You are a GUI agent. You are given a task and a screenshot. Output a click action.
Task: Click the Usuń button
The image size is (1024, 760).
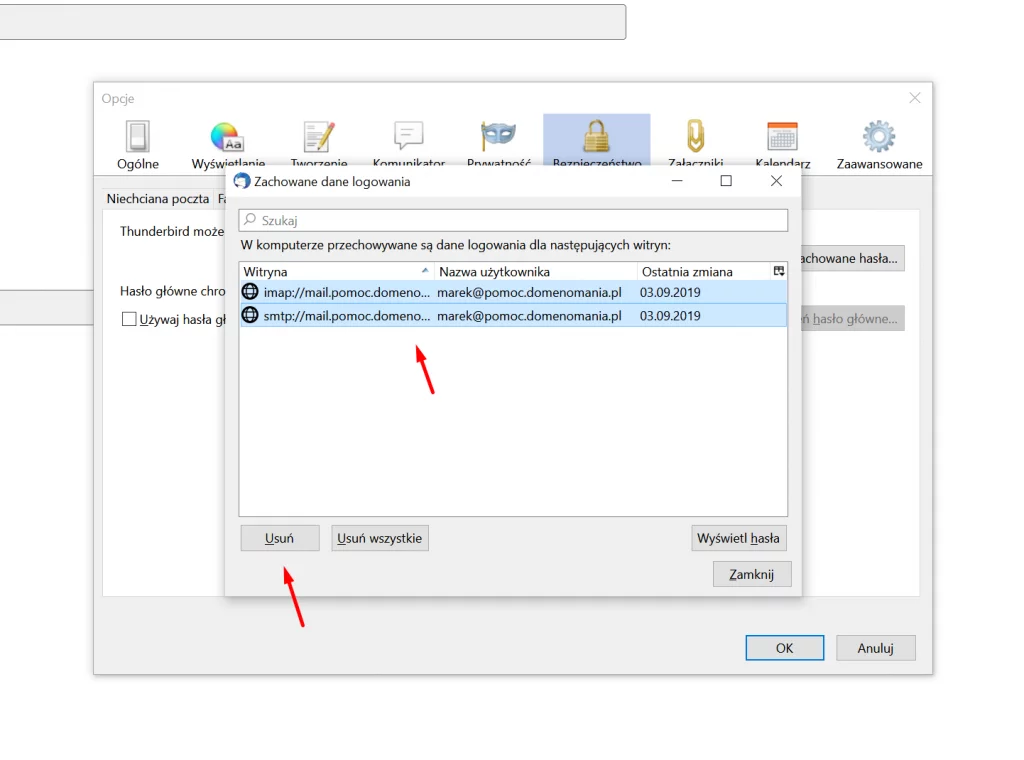point(280,538)
